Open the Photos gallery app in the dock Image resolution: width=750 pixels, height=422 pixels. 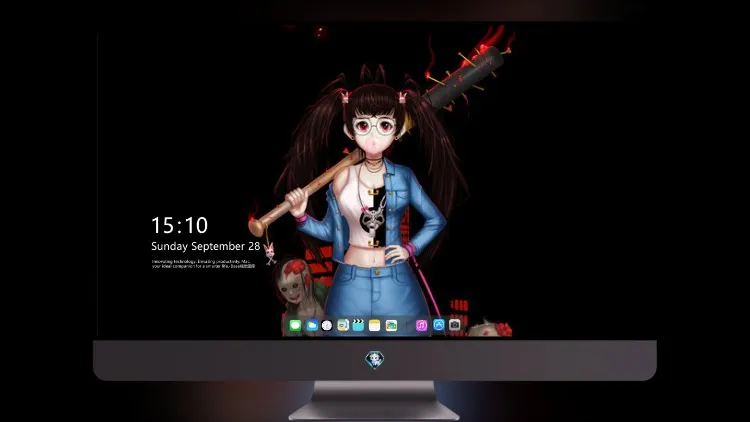[391, 325]
